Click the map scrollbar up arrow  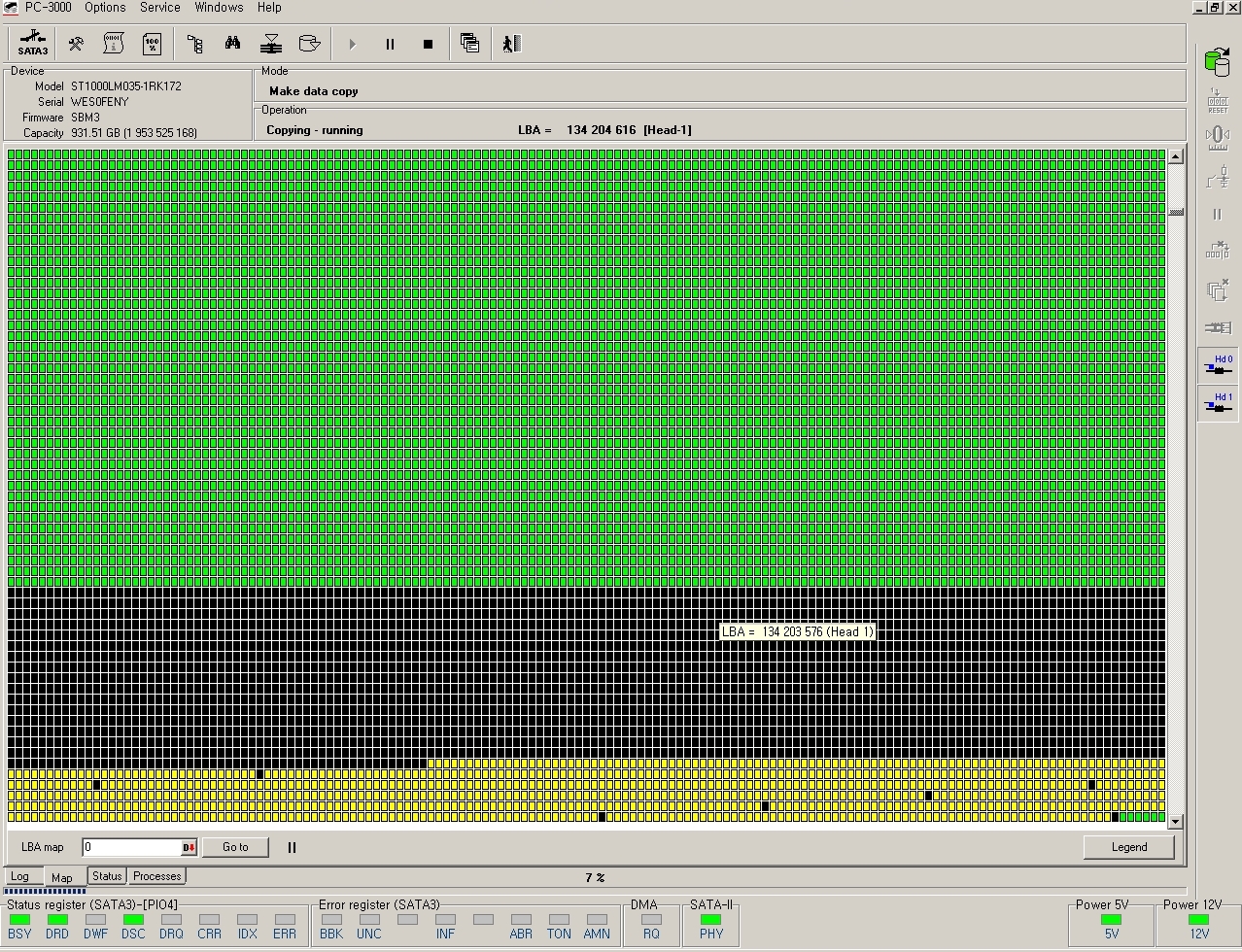pyautogui.click(x=1176, y=156)
